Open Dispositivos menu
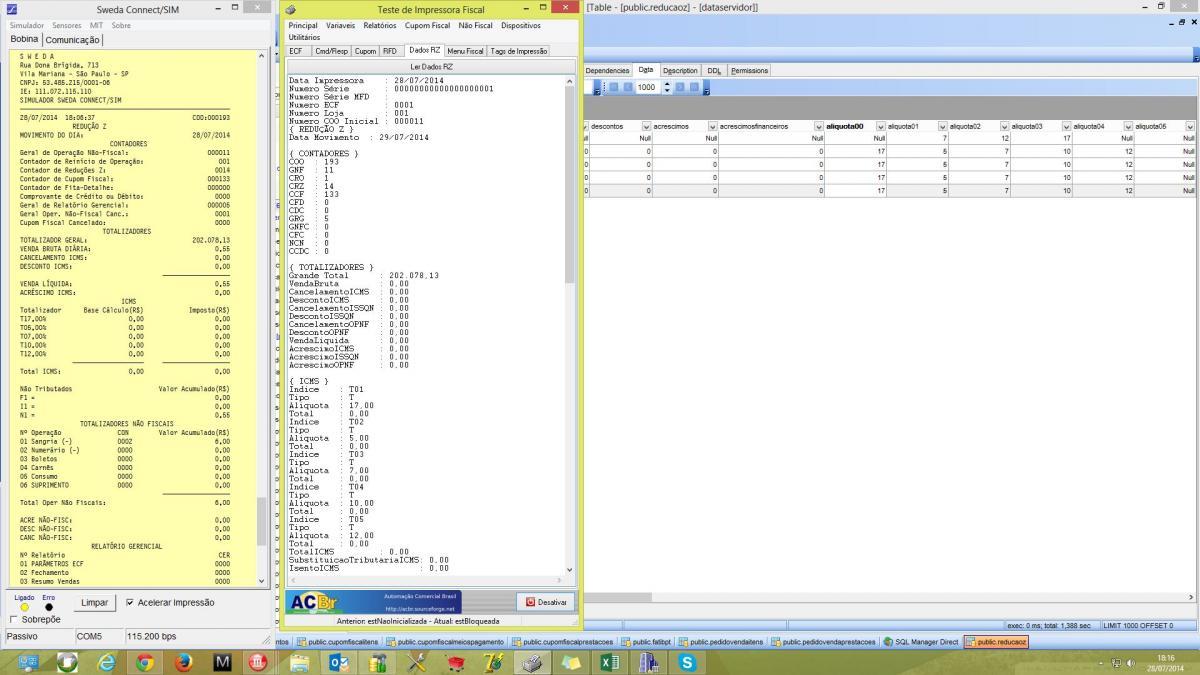Viewport: 1200px width, 675px height. (521, 25)
